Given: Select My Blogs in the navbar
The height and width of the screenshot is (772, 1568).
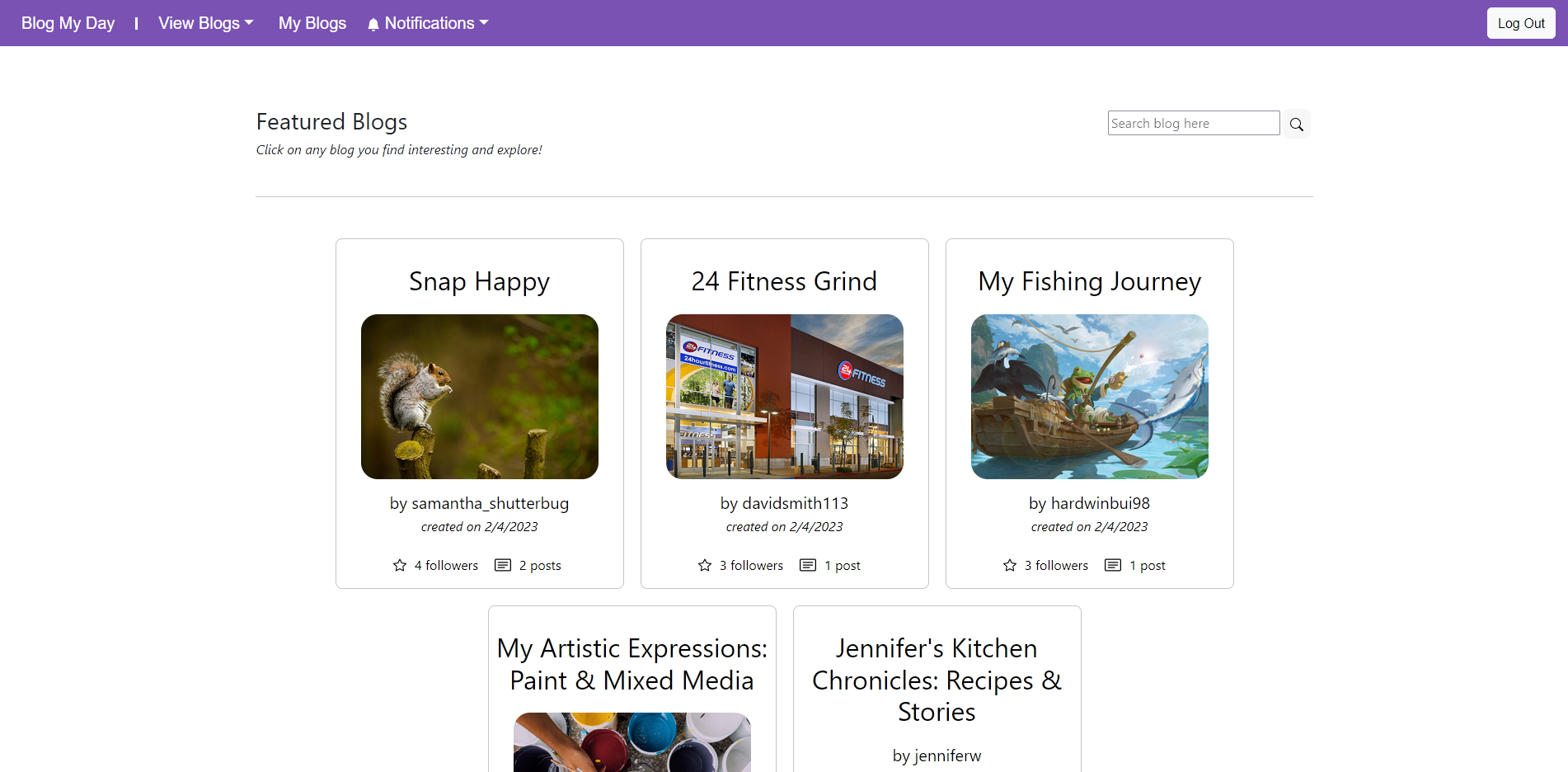Looking at the screenshot, I should tap(312, 23).
